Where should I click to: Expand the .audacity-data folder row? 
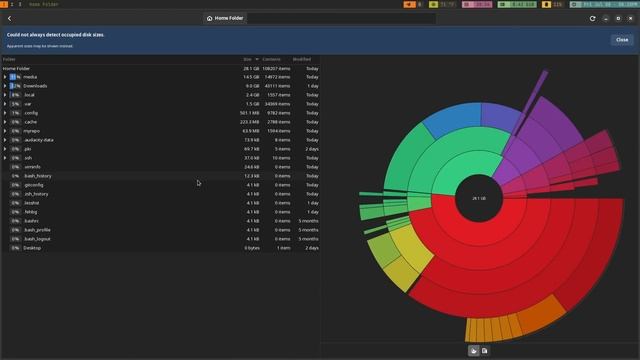pyautogui.click(x=5, y=140)
